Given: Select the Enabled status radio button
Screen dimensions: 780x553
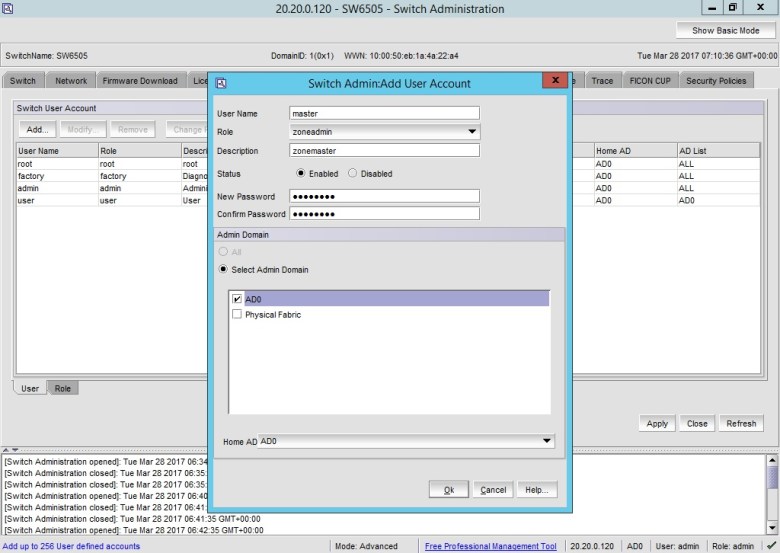Looking at the screenshot, I should click(301, 174).
